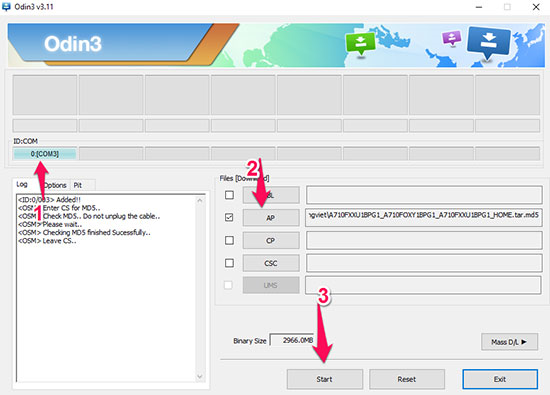550x395 pixels.
Task: Uncheck the AP file checkbox
Action: coord(229,217)
